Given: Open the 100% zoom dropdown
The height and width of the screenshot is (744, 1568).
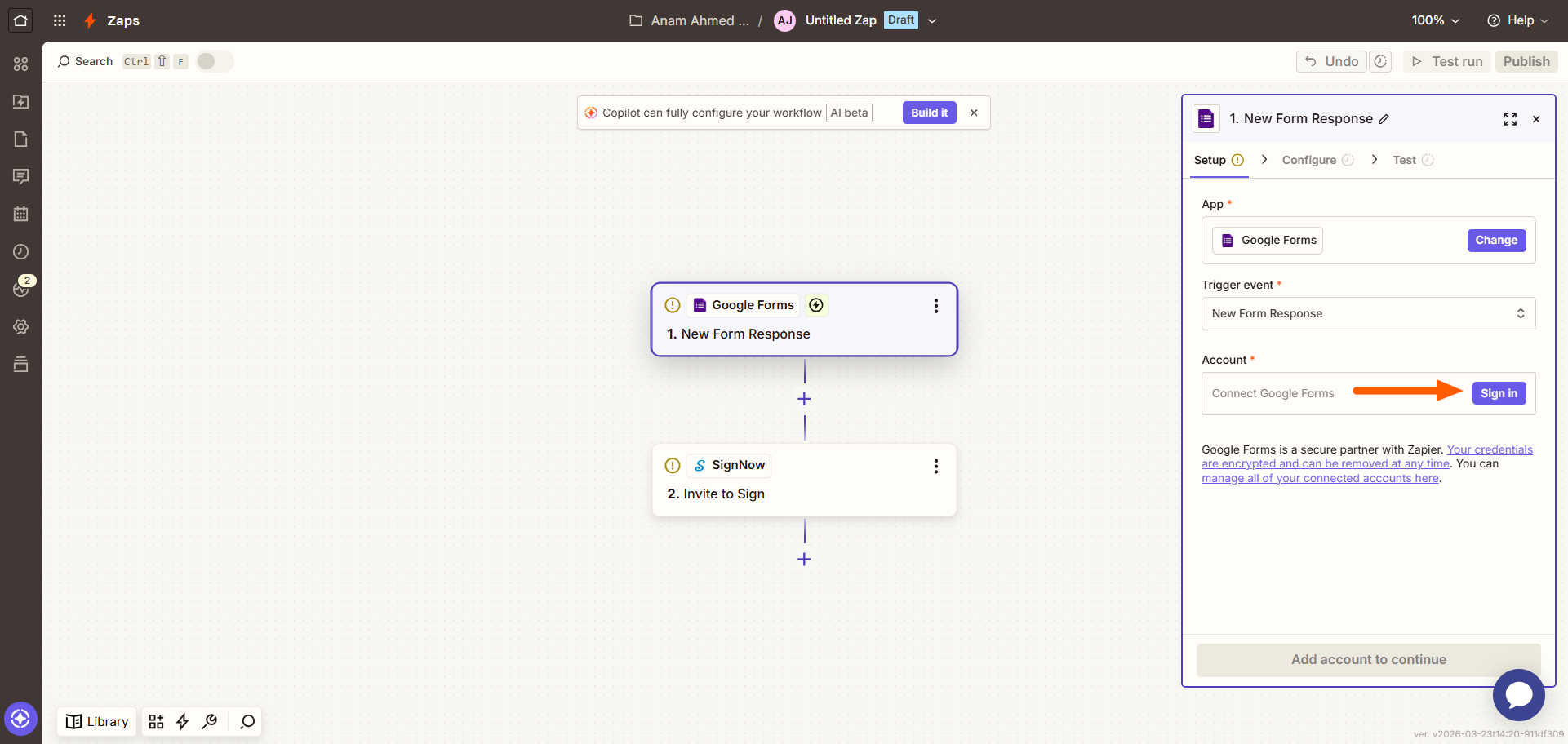Looking at the screenshot, I should (x=1435, y=20).
